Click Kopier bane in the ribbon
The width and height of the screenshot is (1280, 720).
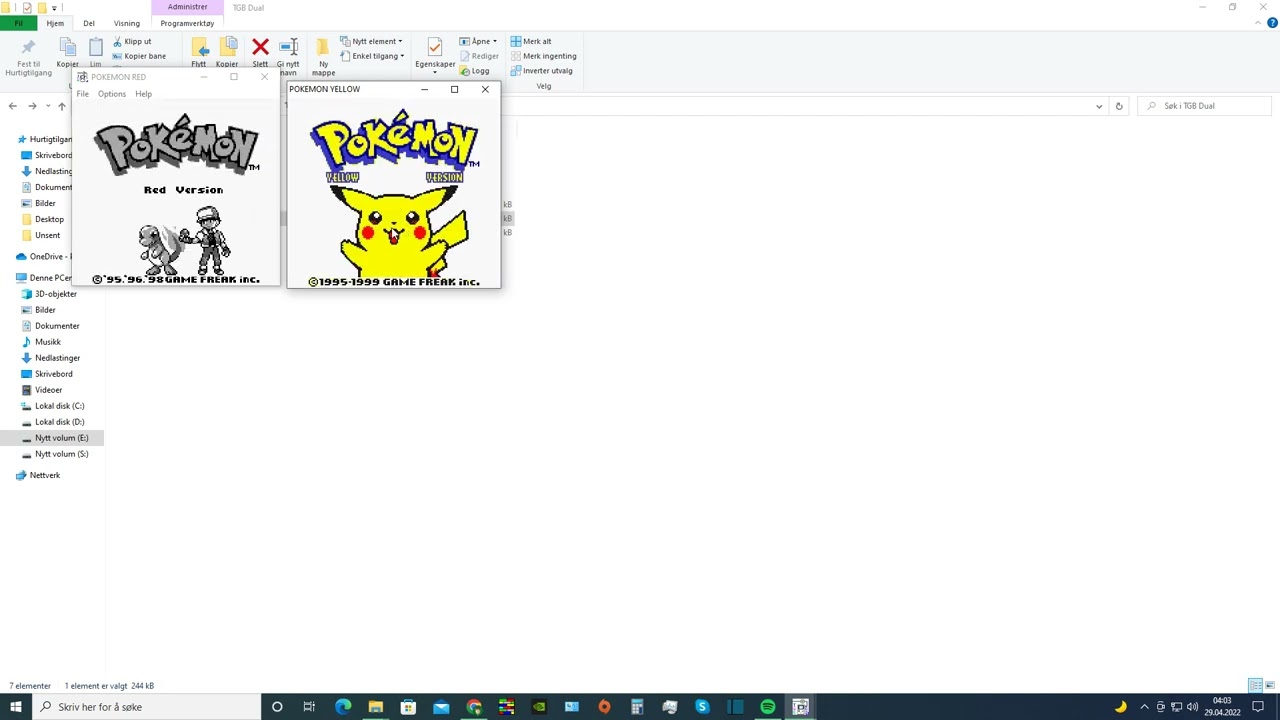coord(139,56)
